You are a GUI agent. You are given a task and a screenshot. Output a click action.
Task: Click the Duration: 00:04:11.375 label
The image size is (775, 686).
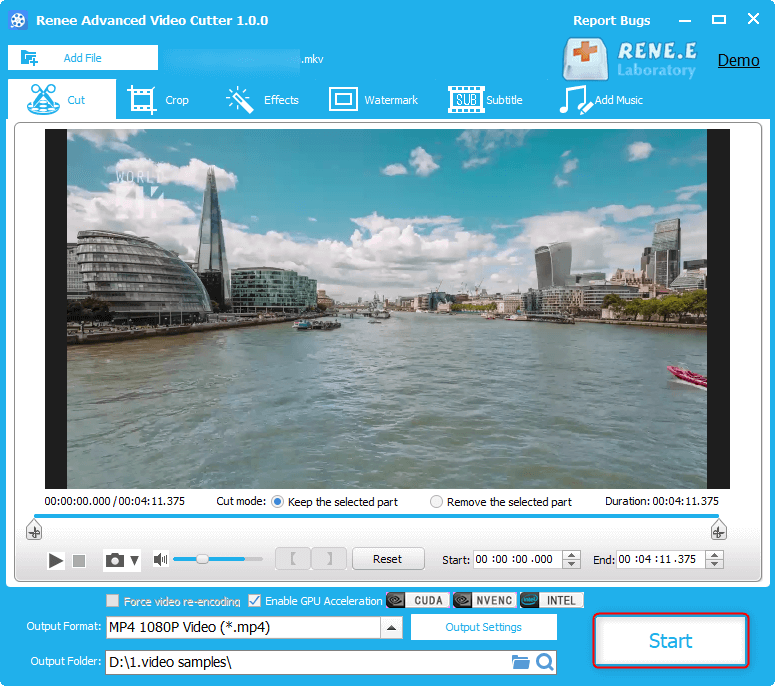tap(662, 501)
